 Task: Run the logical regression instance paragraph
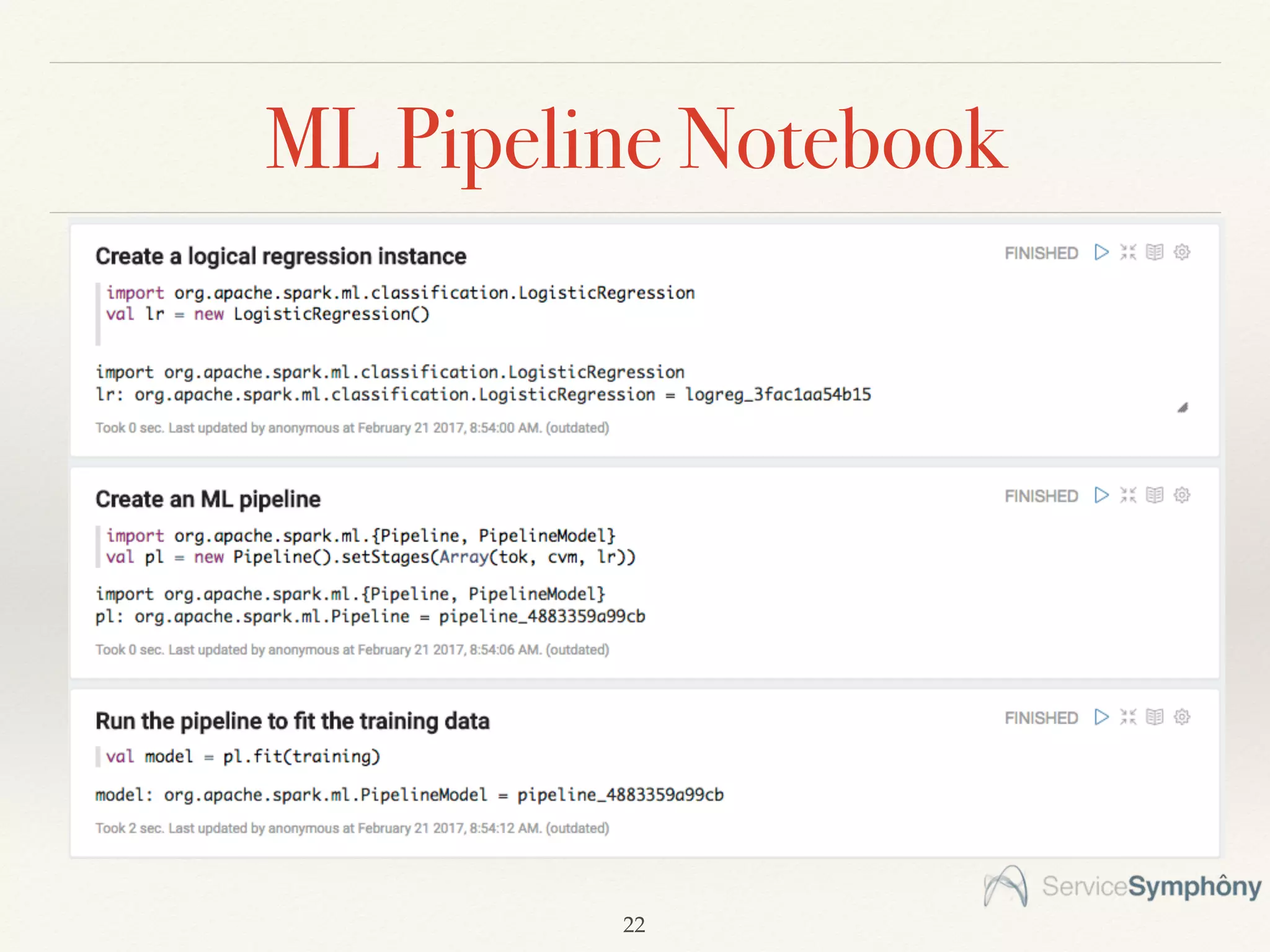tap(1101, 252)
